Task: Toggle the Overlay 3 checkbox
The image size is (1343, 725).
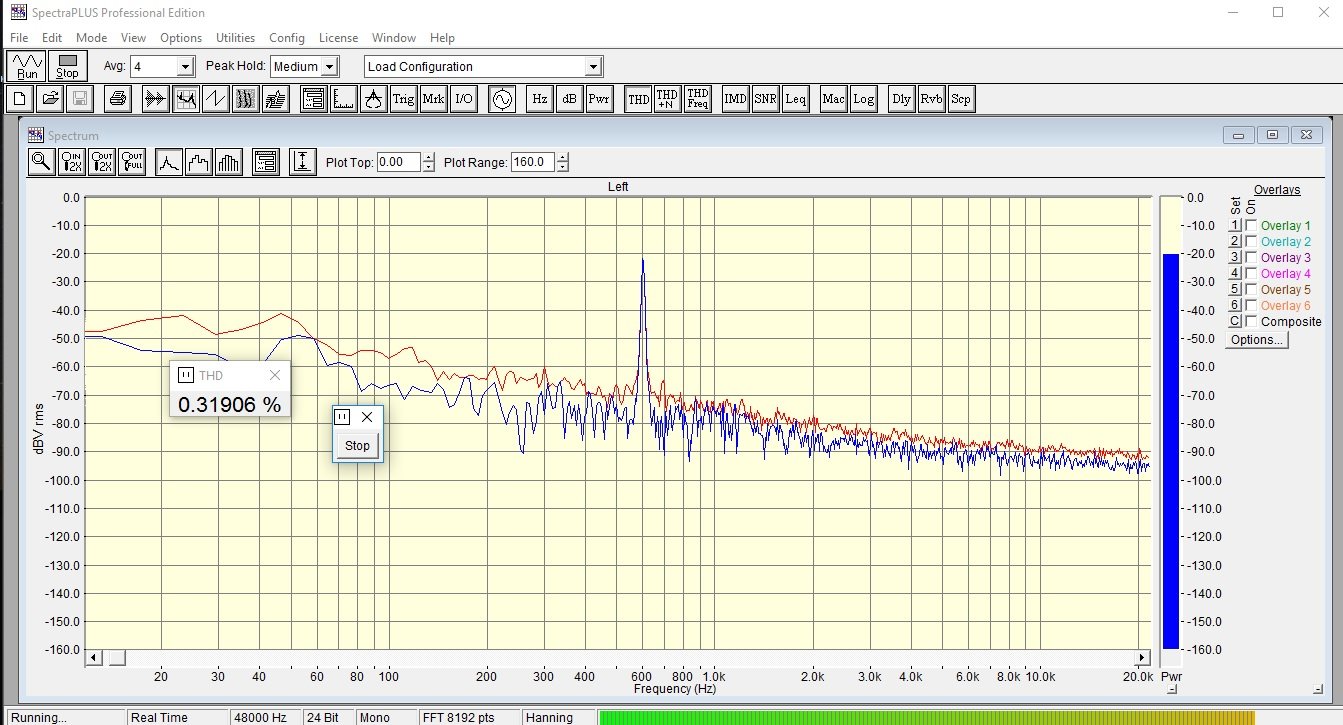Action: (1251, 258)
